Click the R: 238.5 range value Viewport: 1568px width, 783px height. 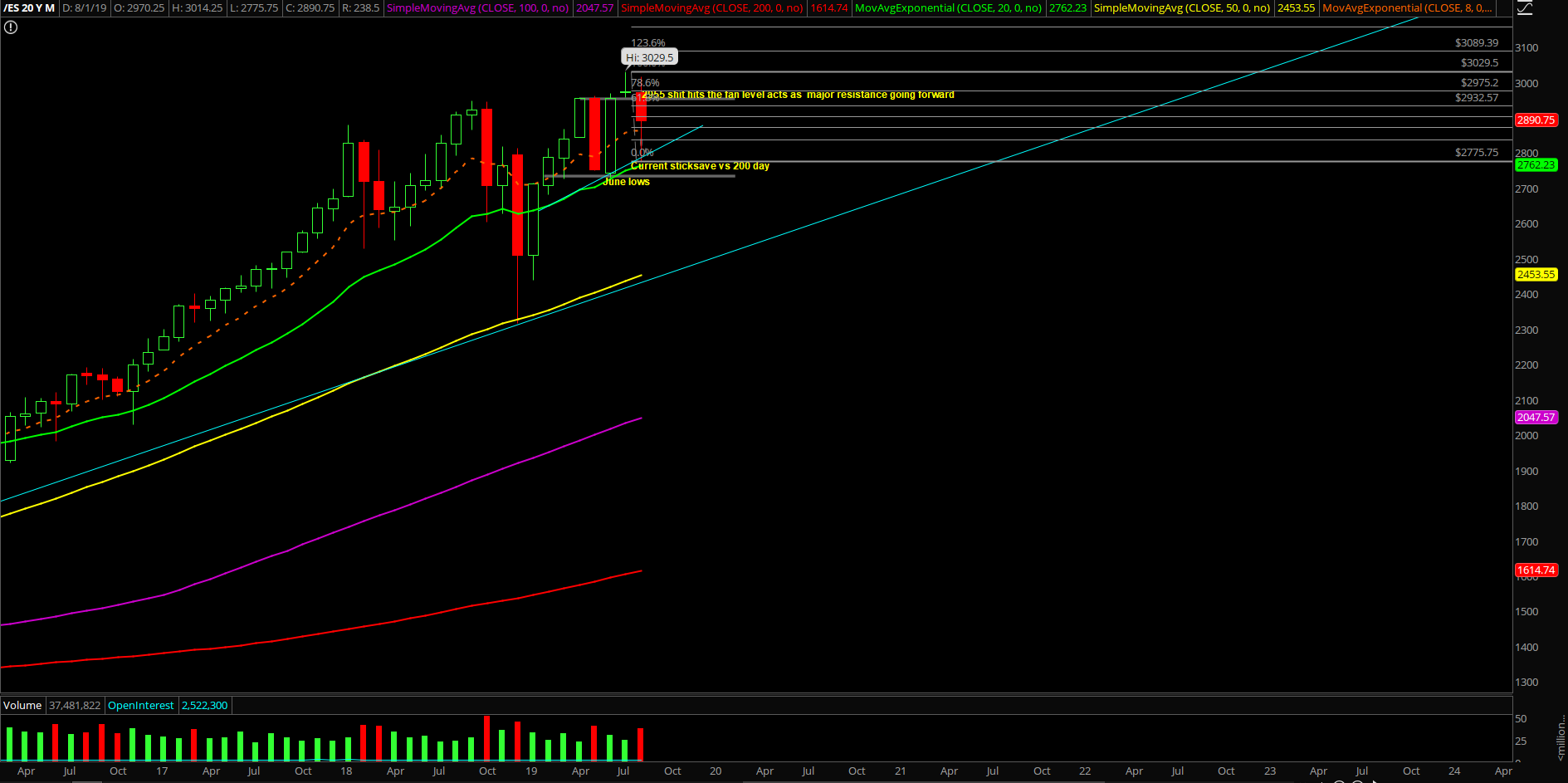[x=360, y=7]
